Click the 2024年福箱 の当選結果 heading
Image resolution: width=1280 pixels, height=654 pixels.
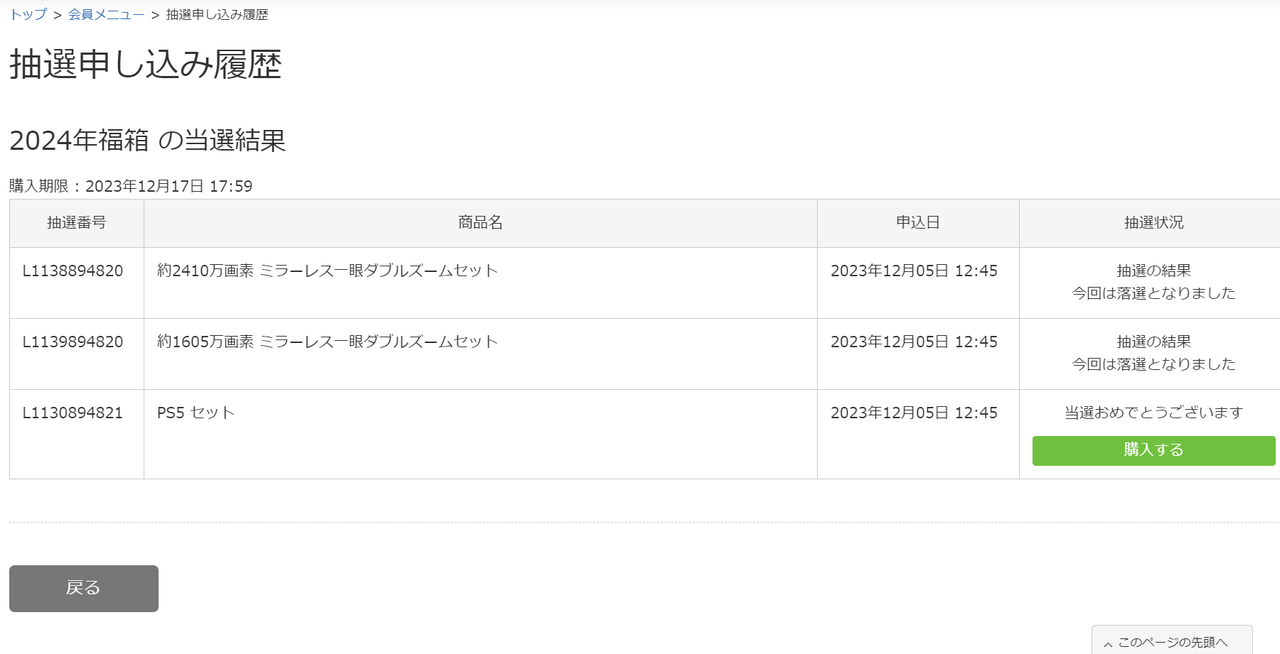tap(147, 141)
